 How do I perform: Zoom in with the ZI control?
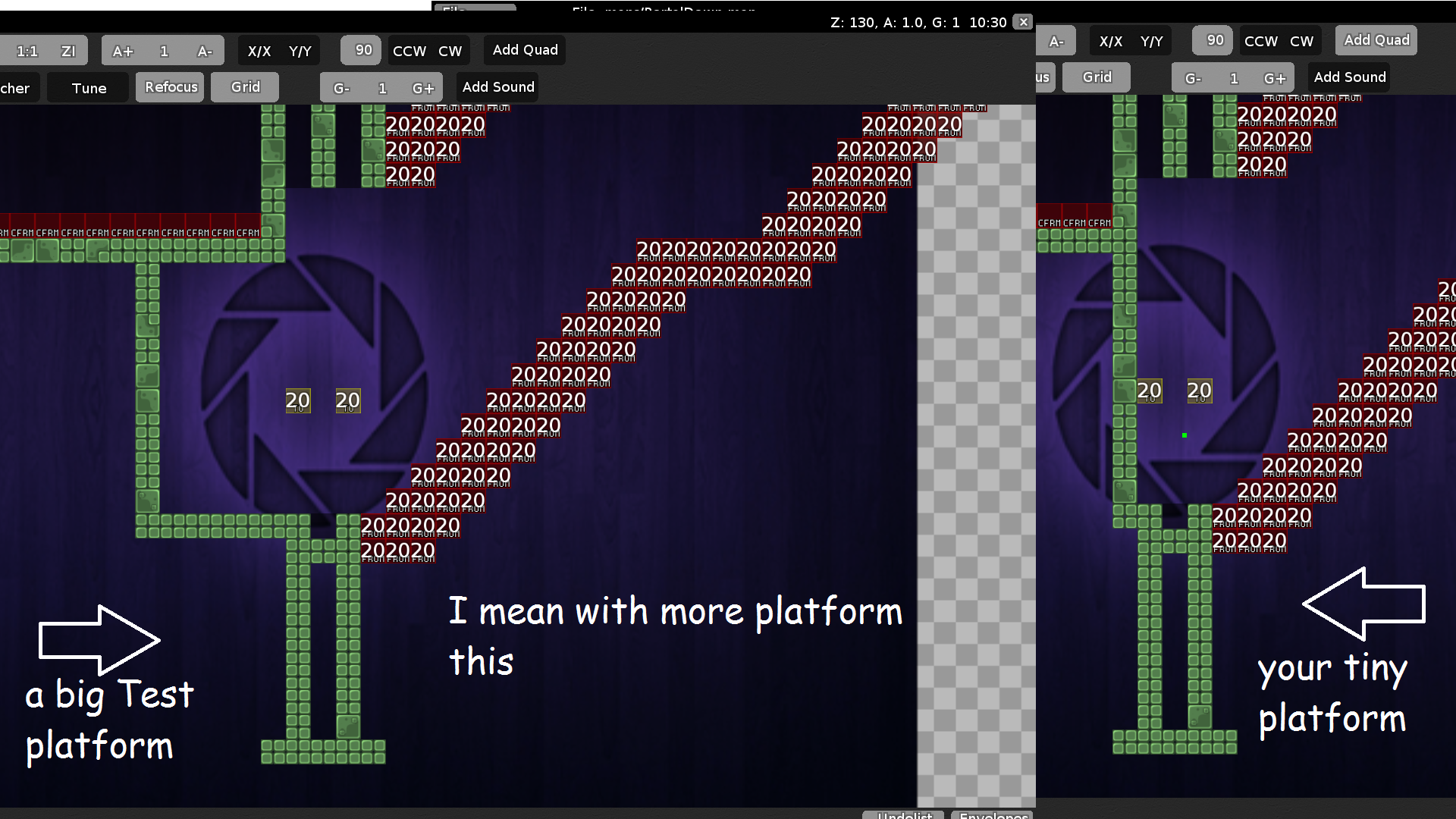coord(69,50)
